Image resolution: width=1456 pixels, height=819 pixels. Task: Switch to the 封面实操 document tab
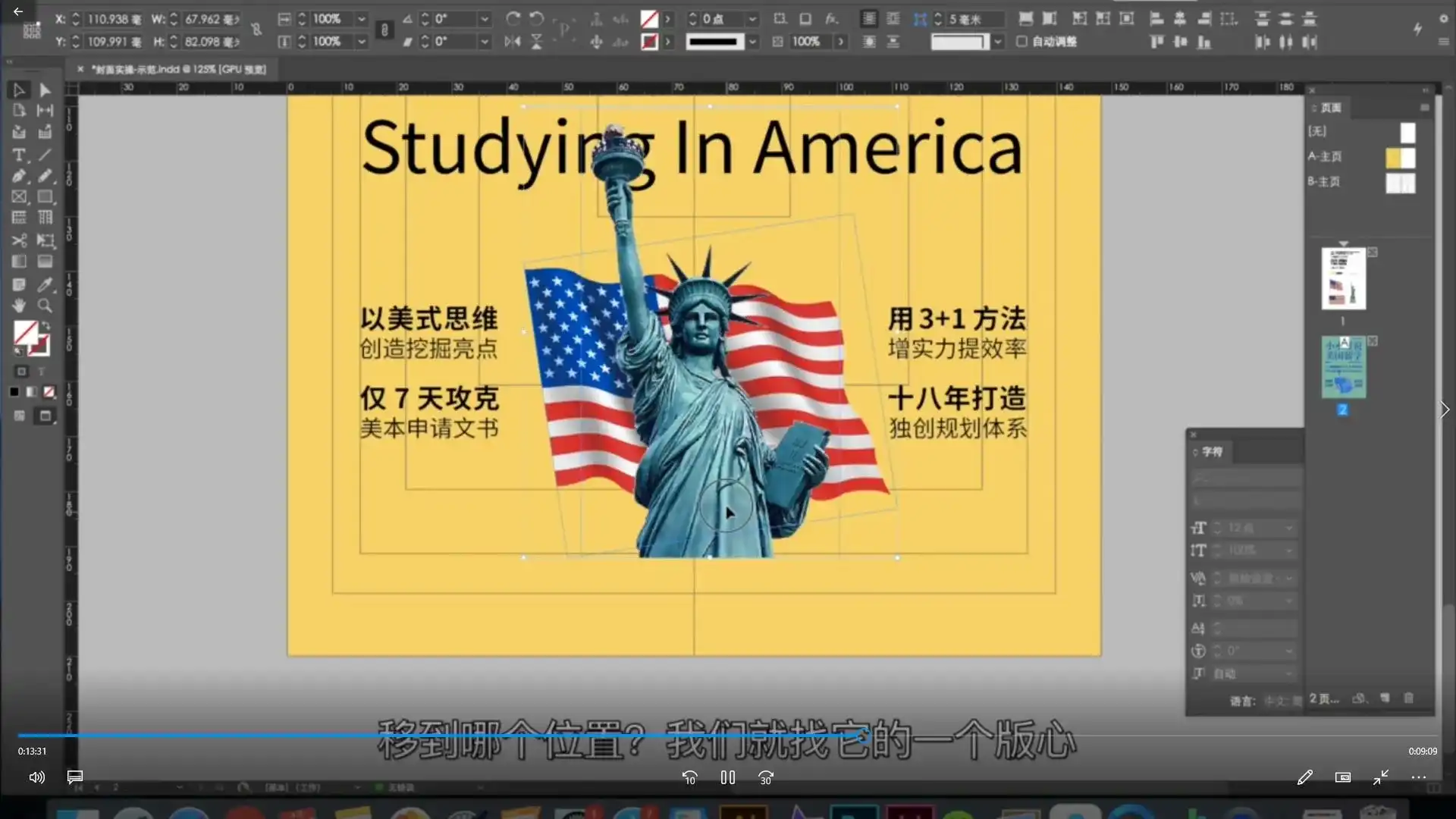(x=177, y=69)
